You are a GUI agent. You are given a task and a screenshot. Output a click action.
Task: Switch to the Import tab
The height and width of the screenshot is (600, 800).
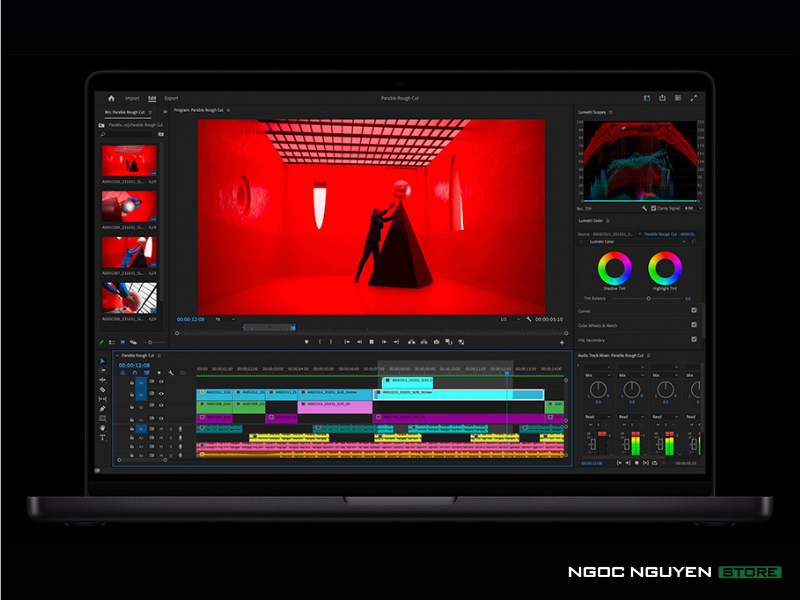[x=132, y=98]
